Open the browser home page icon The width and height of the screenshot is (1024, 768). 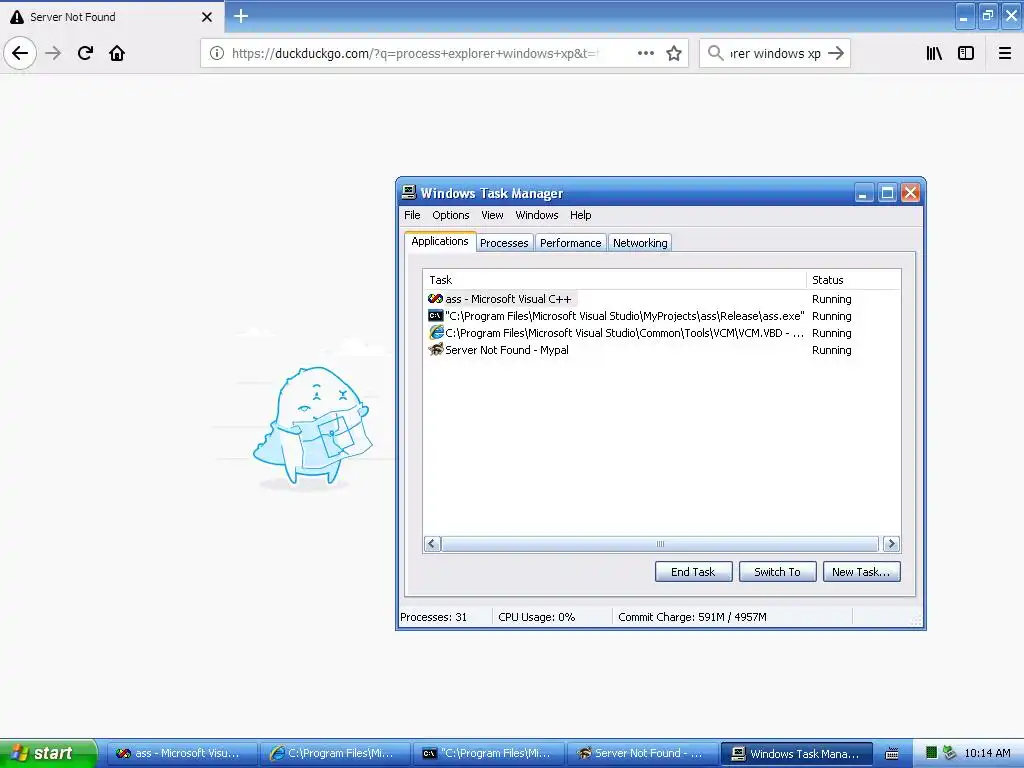coord(117,53)
